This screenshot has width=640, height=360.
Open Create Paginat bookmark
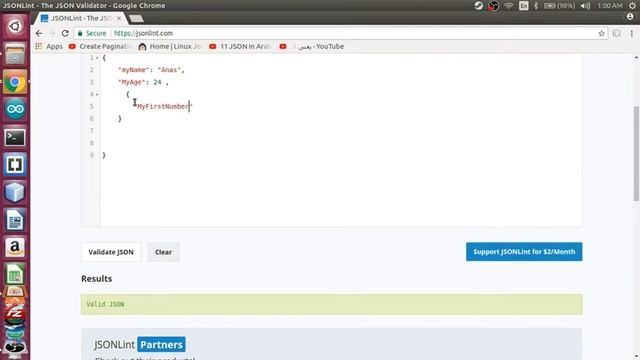tap(100, 47)
